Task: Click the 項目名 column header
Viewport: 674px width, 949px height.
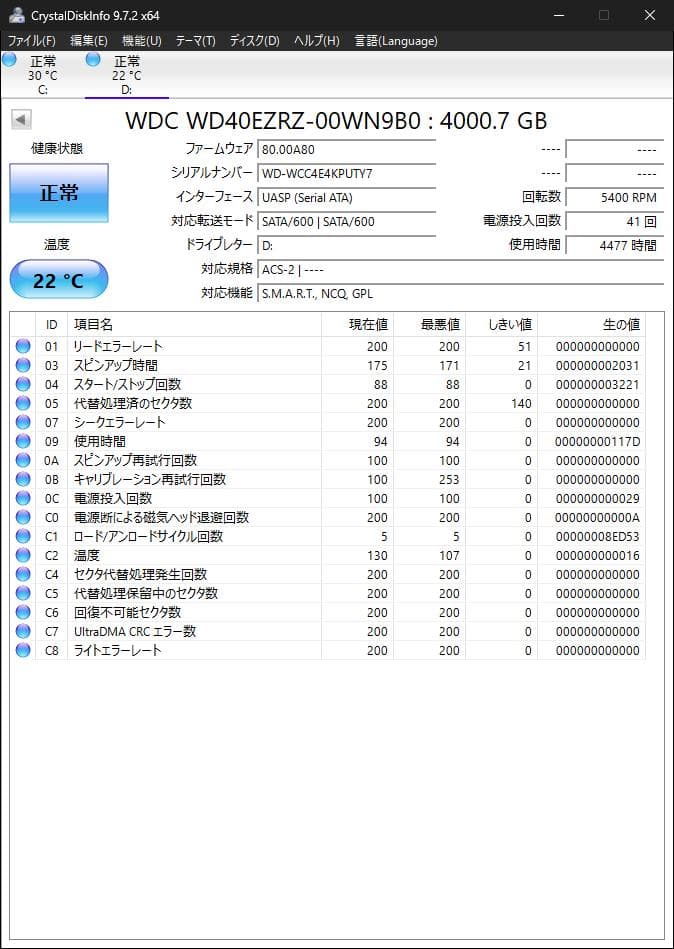Action: [194, 324]
